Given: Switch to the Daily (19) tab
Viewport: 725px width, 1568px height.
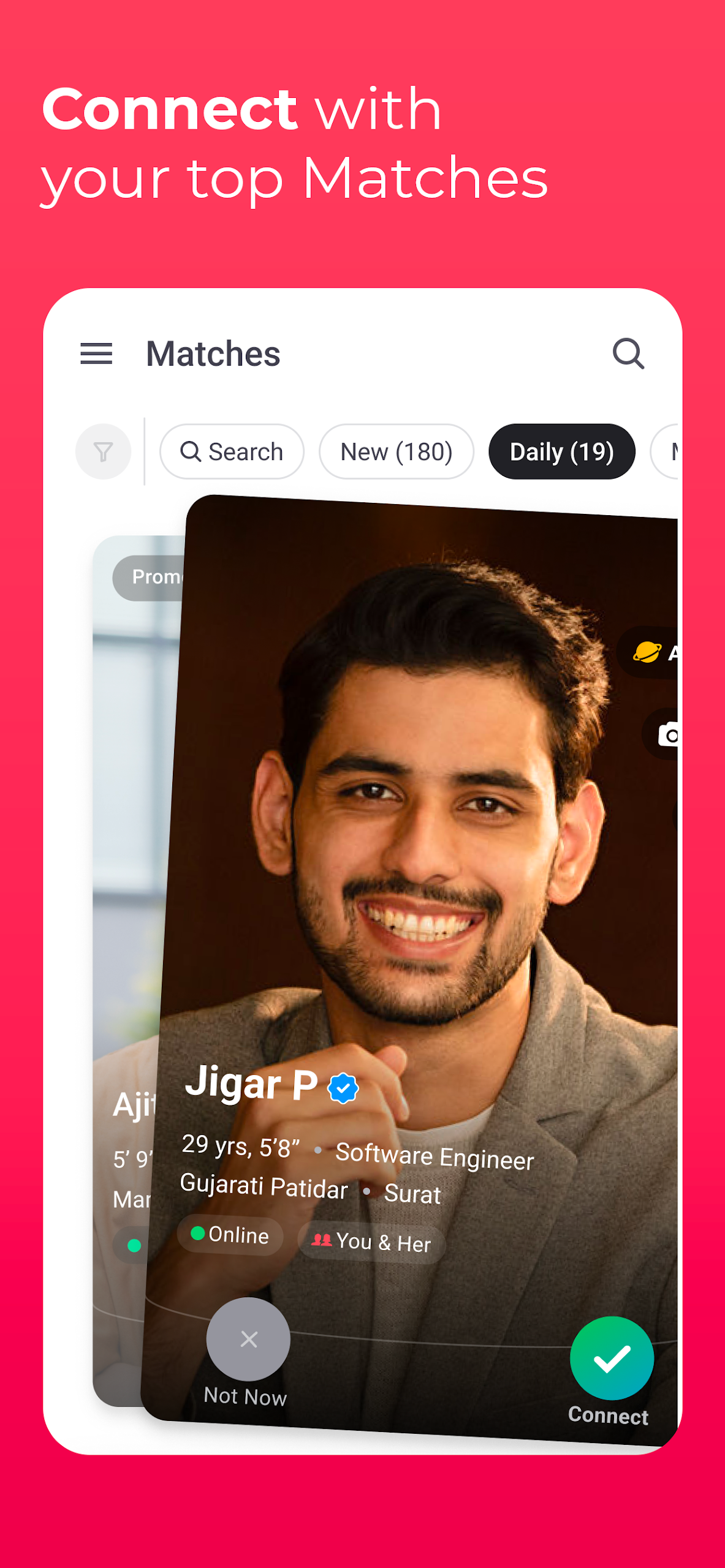Looking at the screenshot, I should [561, 451].
